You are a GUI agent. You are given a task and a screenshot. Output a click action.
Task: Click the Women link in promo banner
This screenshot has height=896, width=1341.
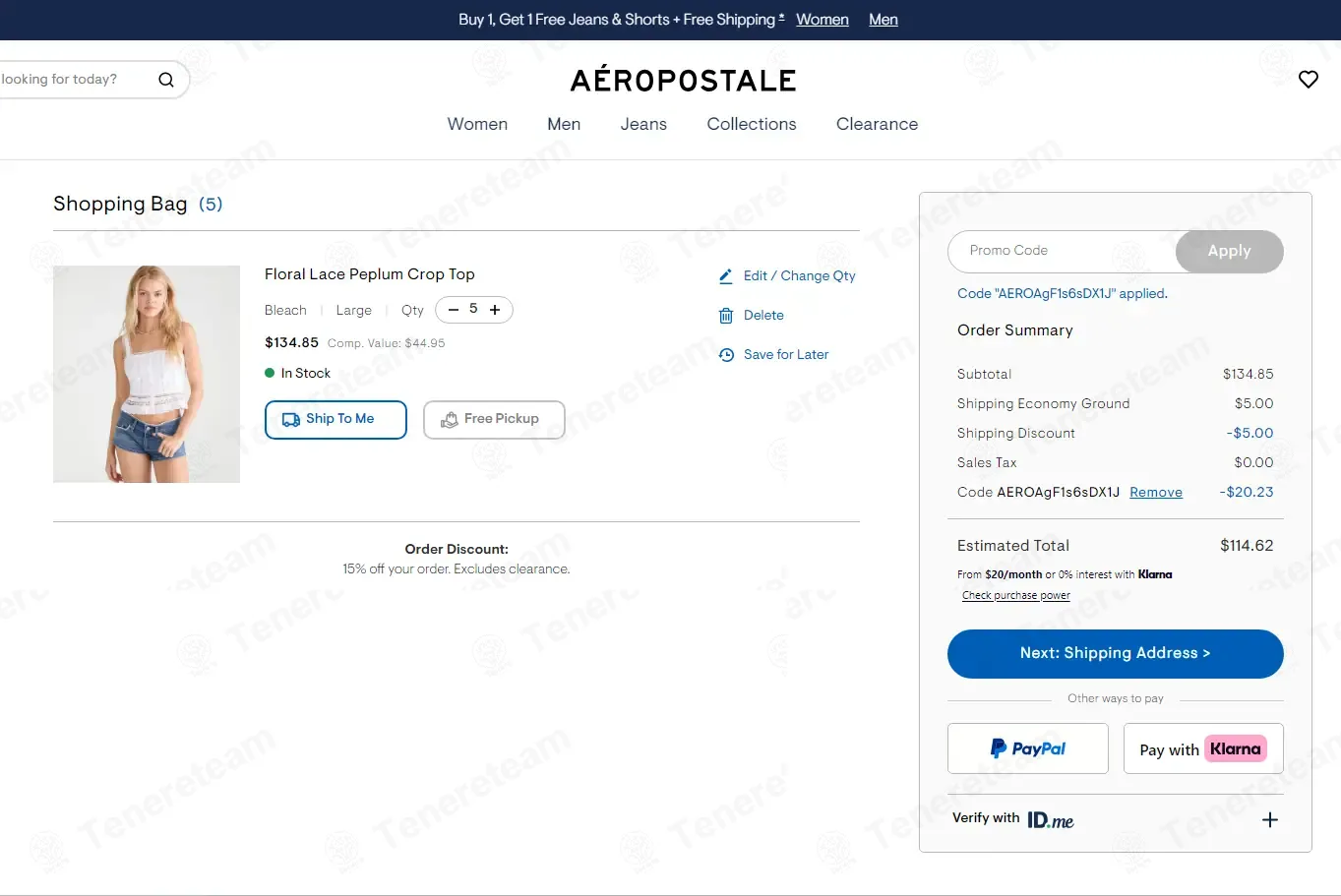pos(823,20)
